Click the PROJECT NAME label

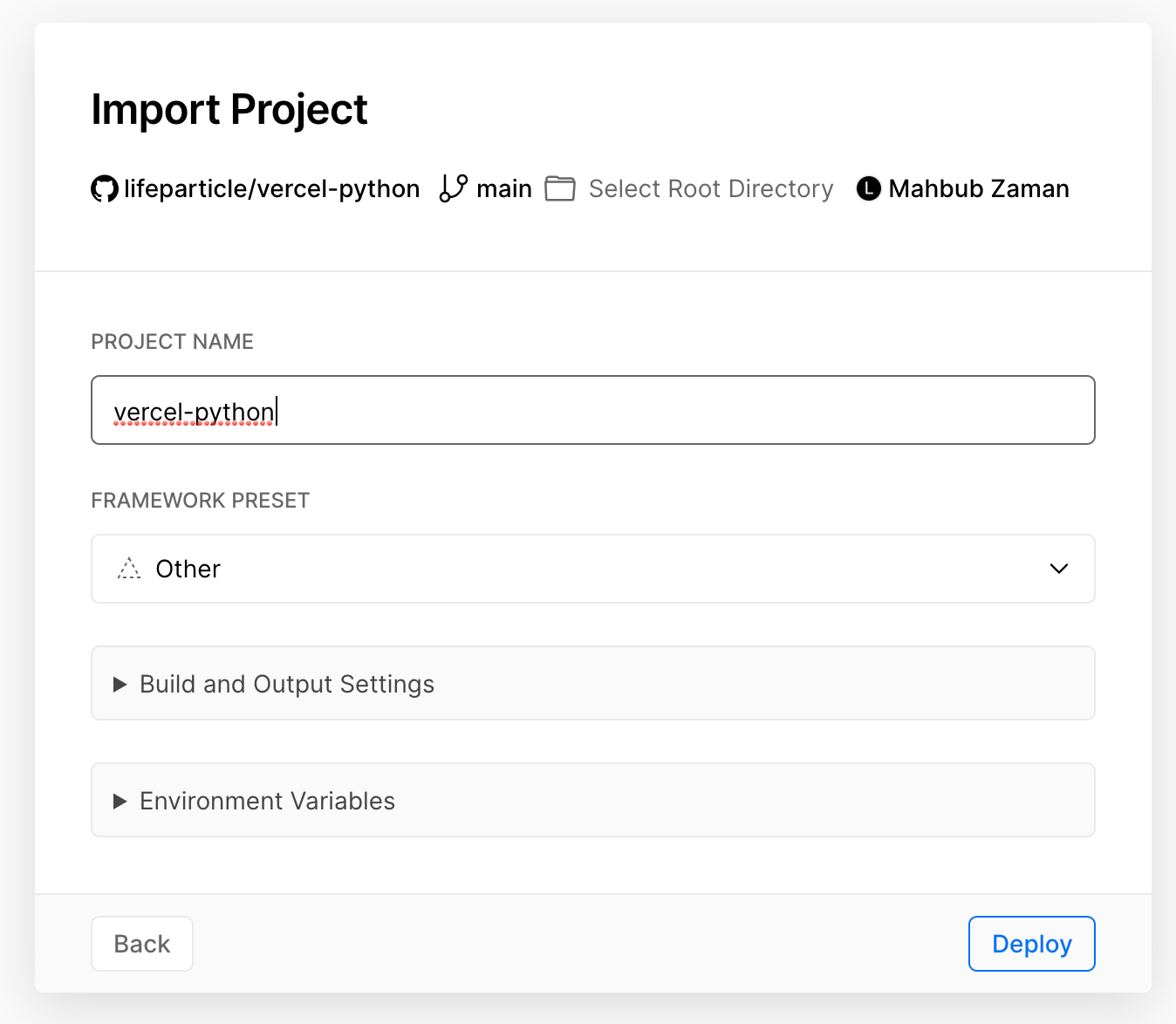(173, 342)
